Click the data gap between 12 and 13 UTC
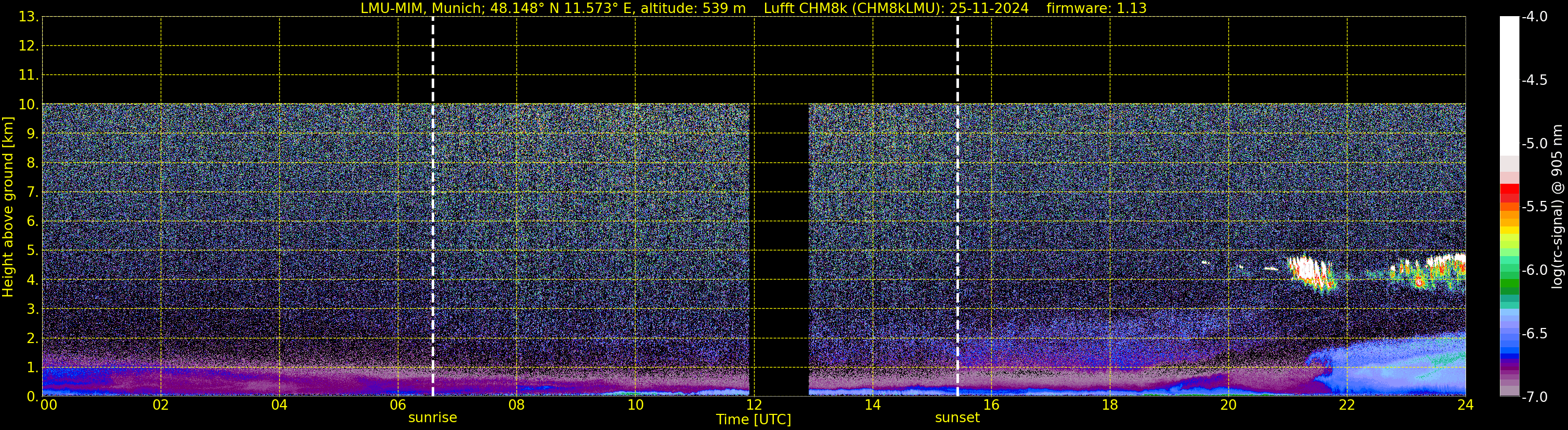The height and width of the screenshot is (430, 1568). click(x=779, y=250)
